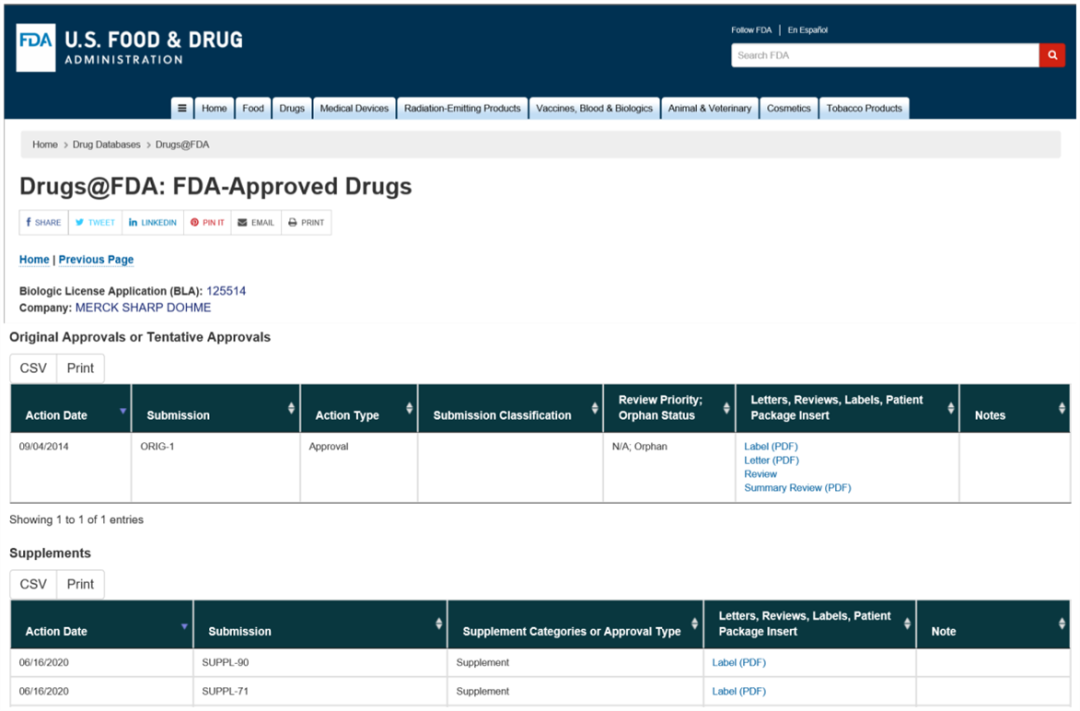Click the SUPPL-71 submission cell
The height and width of the screenshot is (711, 1080).
[x=320, y=691]
